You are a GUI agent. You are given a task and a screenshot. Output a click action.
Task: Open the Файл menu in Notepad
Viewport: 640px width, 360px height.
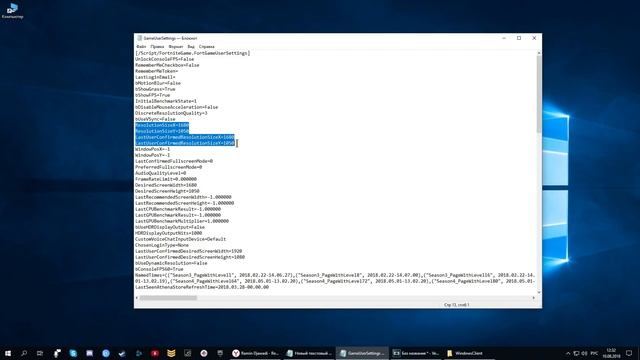coord(141,47)
